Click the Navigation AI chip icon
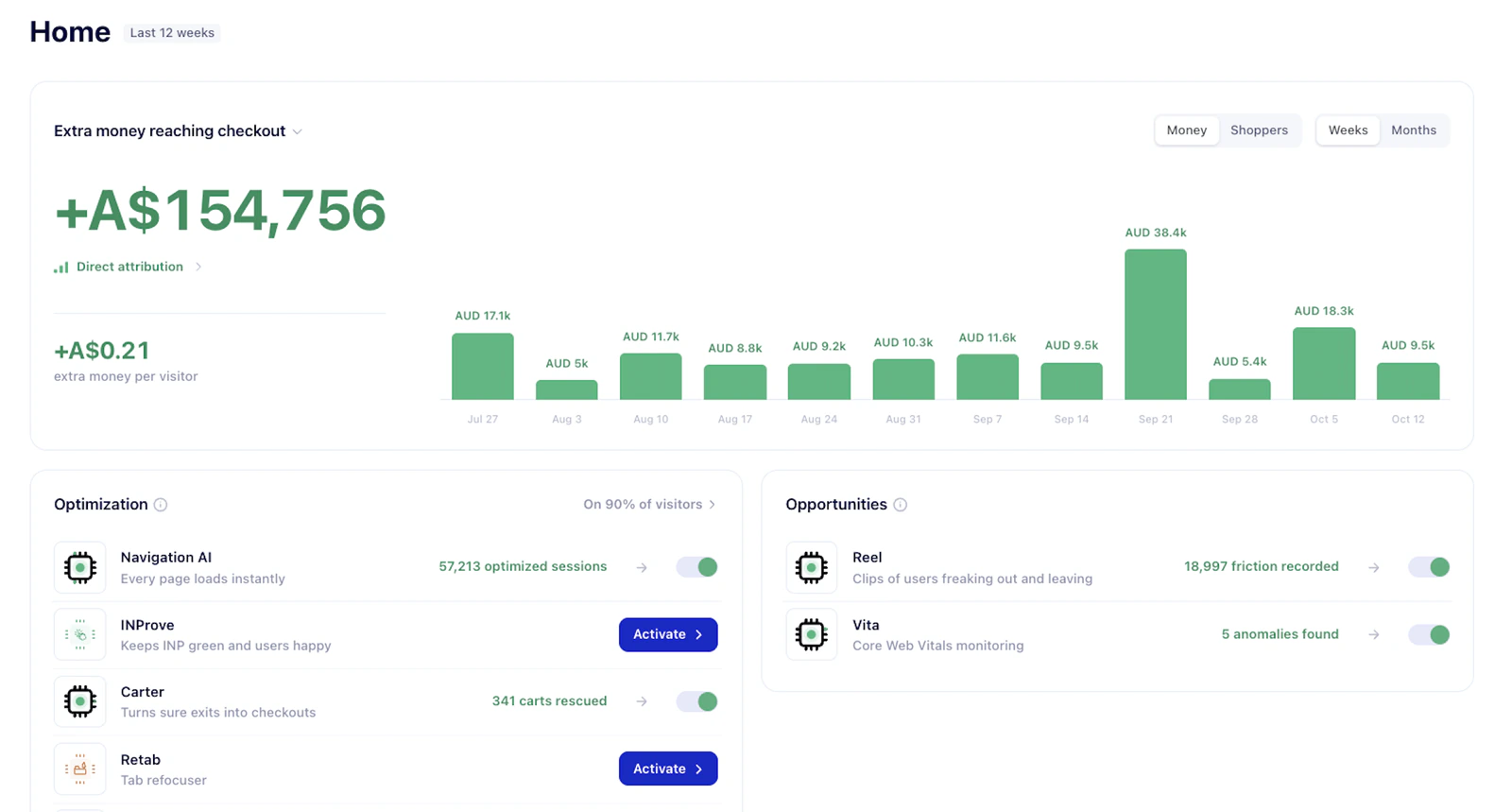 pos(80,567)
